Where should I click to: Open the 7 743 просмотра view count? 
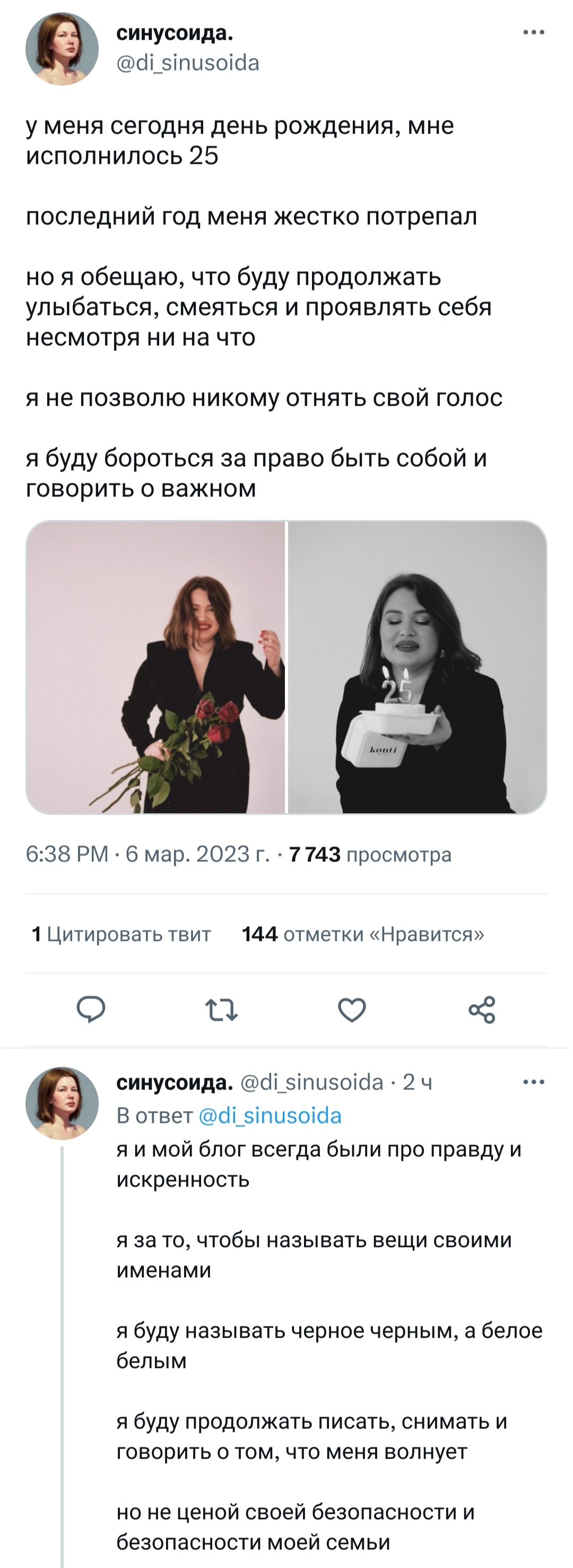click(x=370, y=854)
